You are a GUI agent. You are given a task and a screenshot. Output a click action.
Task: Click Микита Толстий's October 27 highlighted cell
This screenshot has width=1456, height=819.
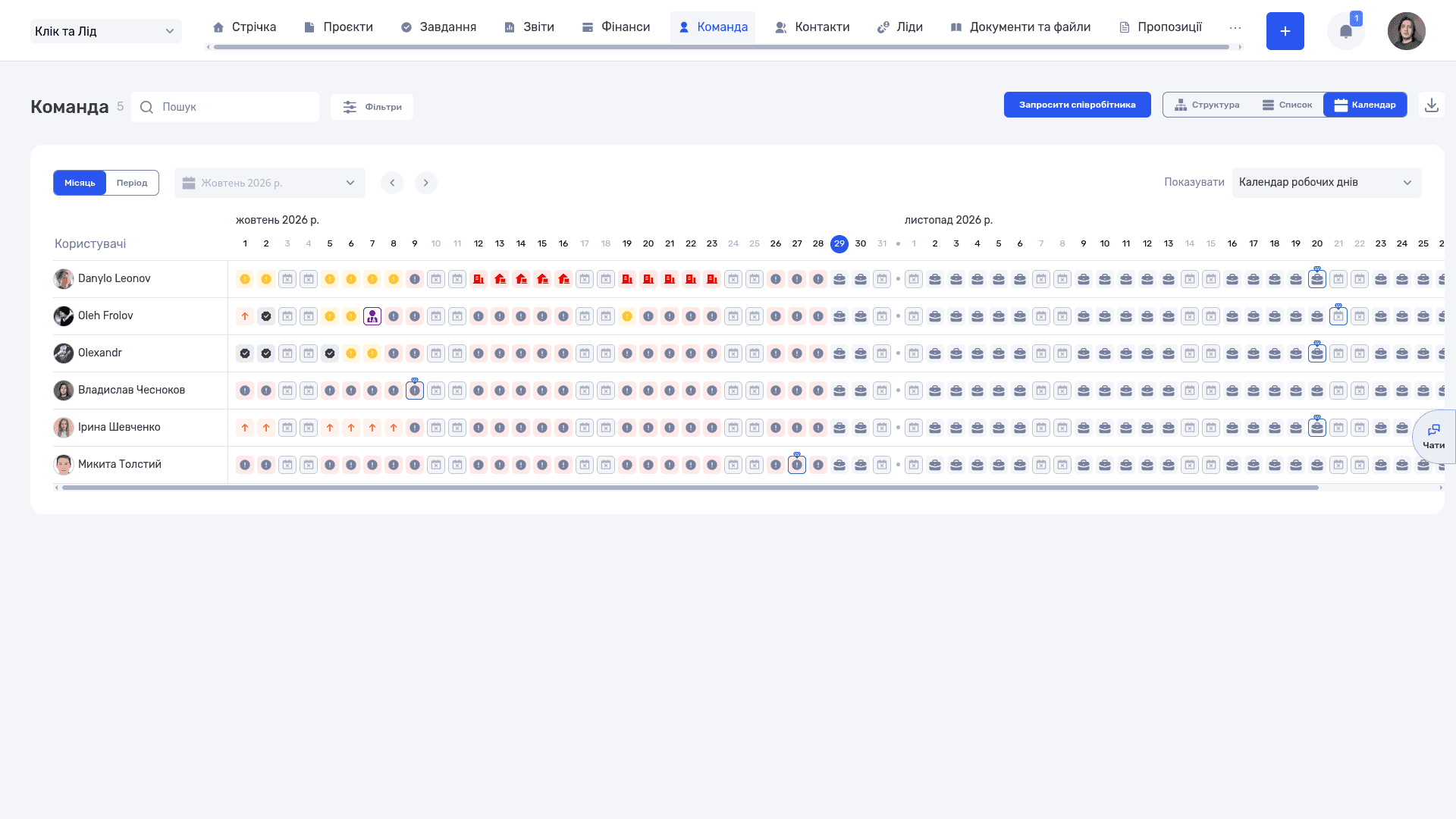(x=797, y=465)
